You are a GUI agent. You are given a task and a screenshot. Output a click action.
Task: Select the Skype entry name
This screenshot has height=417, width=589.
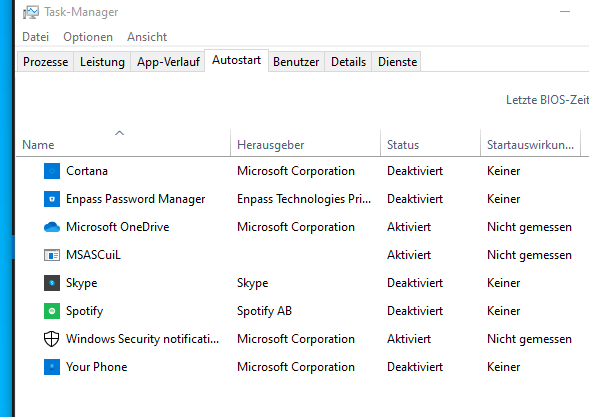82,283
